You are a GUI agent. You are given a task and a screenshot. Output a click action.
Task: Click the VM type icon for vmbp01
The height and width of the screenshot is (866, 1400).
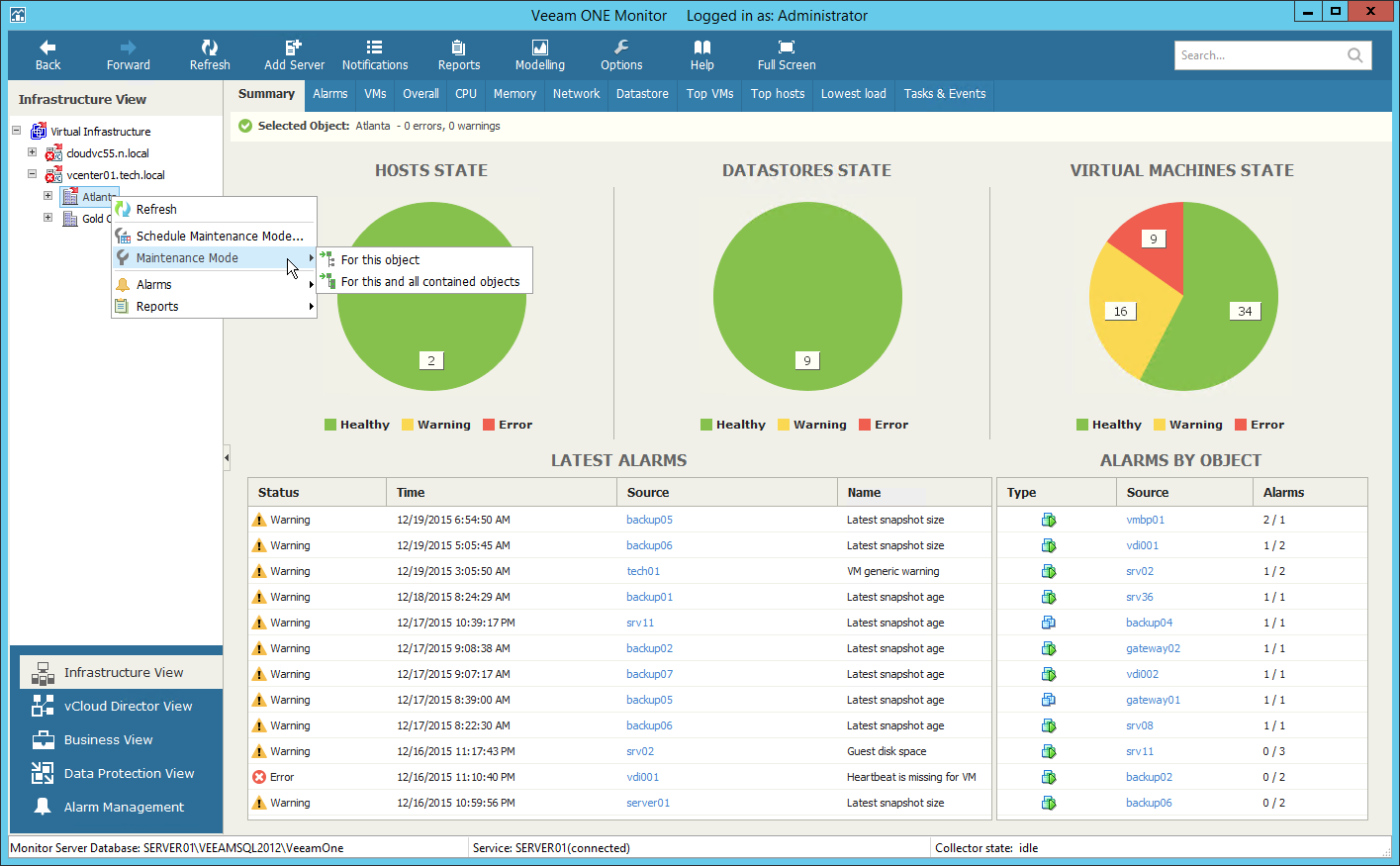1049,520
